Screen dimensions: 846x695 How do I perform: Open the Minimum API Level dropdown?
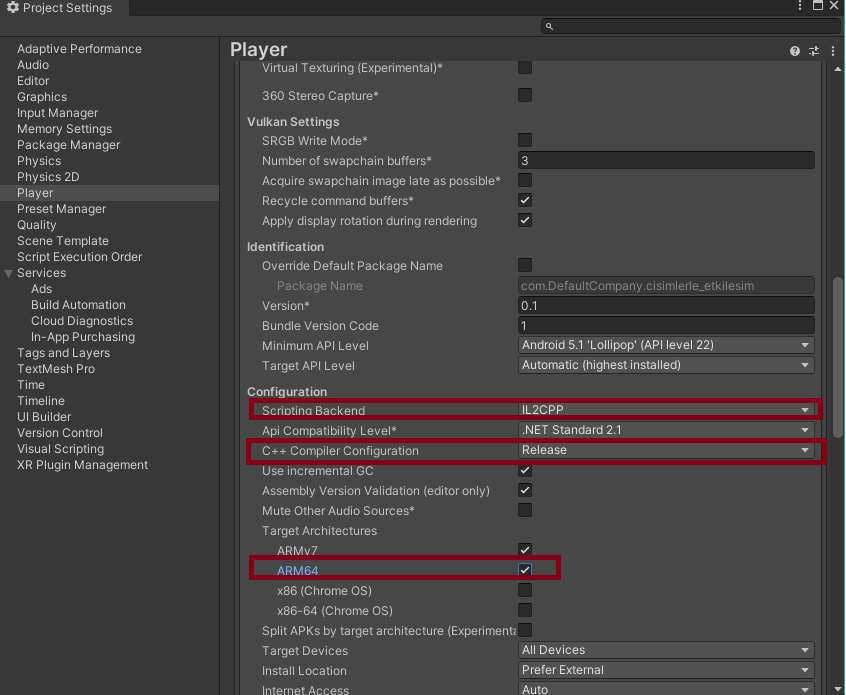coord(665,345)
